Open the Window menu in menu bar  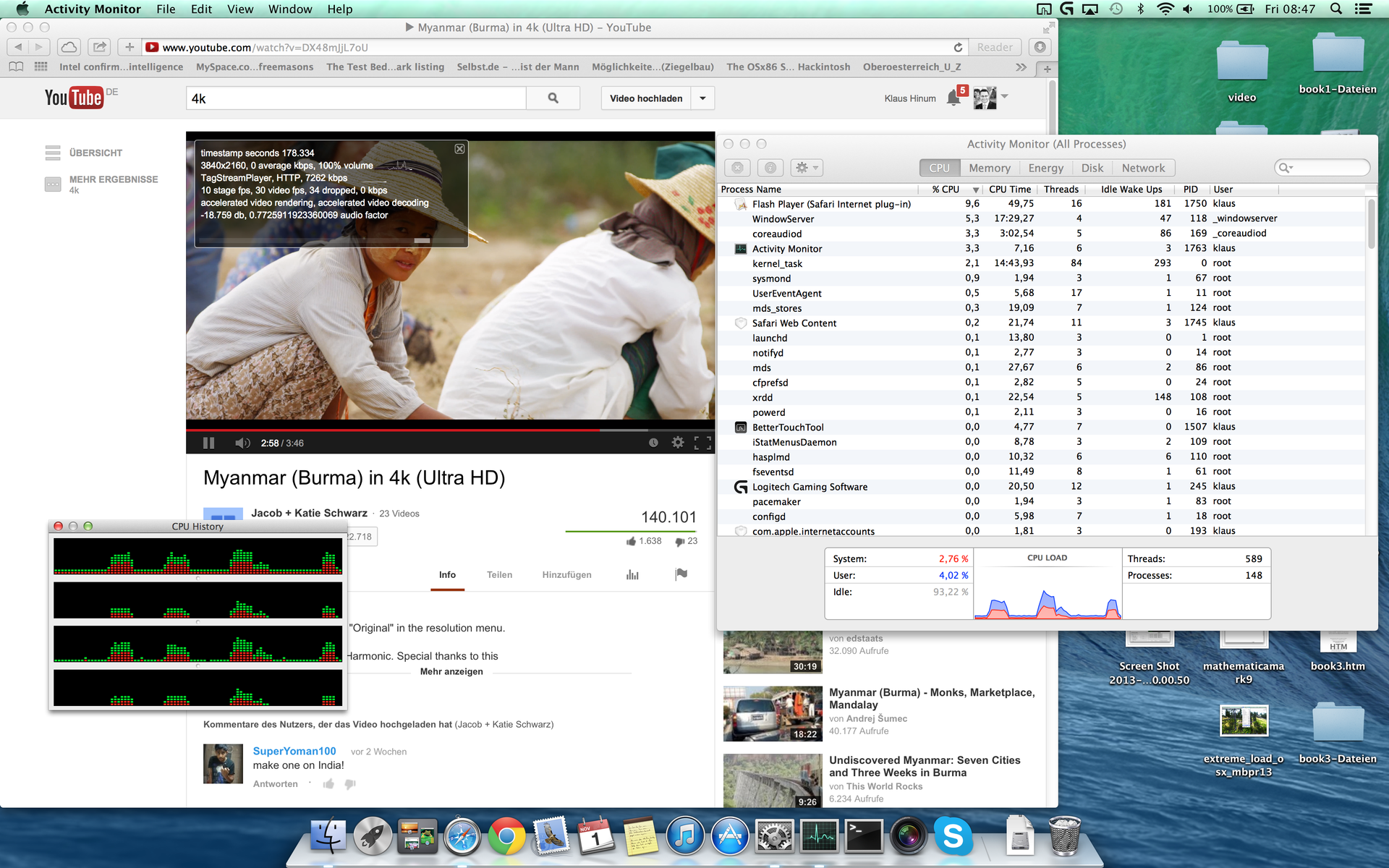[x=290, y=9]
